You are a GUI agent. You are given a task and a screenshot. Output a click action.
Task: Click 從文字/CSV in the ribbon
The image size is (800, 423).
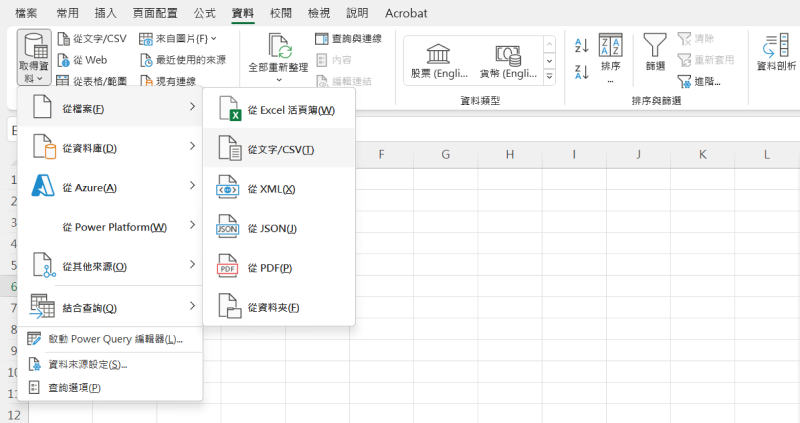(x=92, y=39)
